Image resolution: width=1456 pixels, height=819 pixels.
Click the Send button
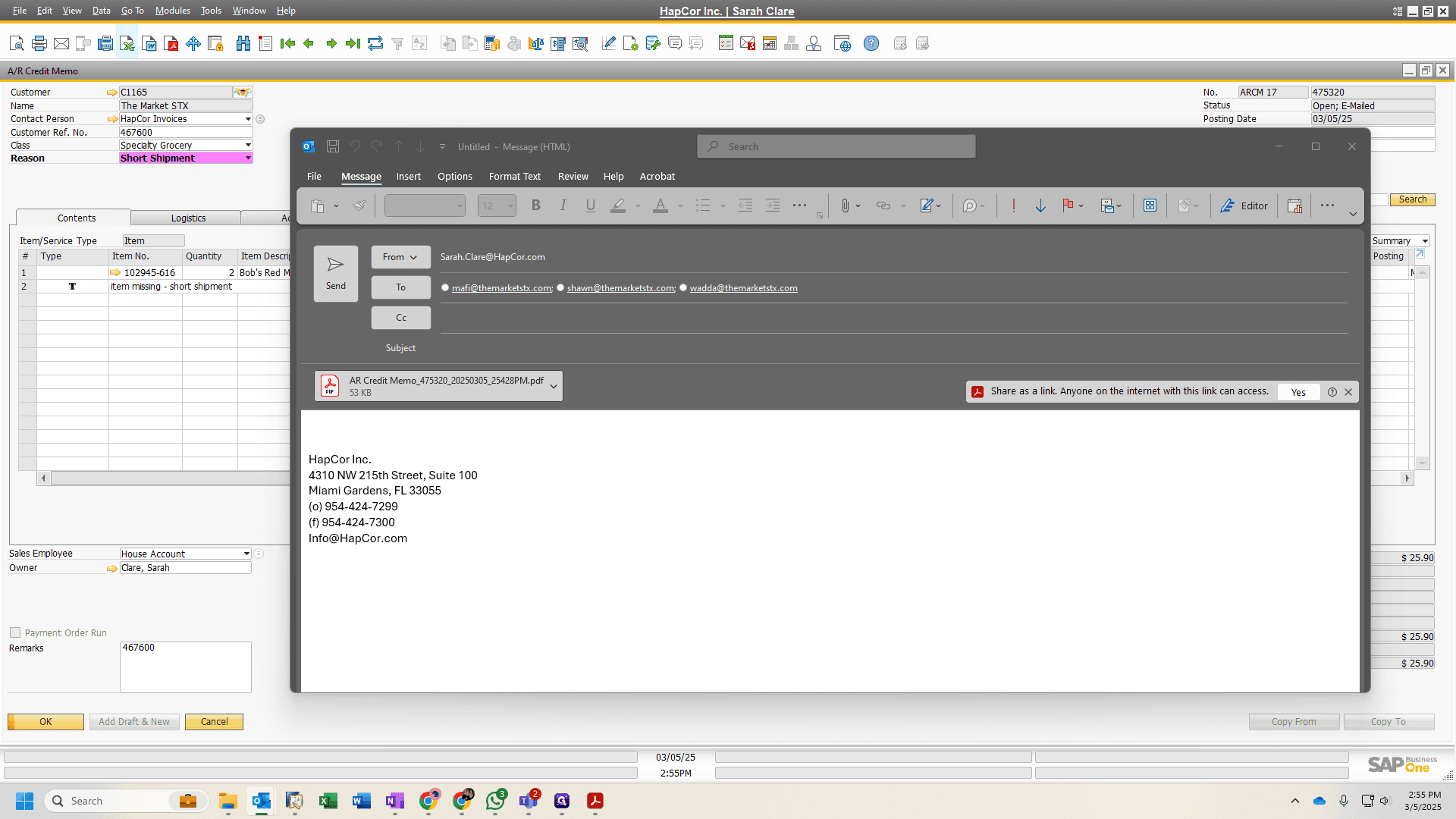[x=336, y=274]
